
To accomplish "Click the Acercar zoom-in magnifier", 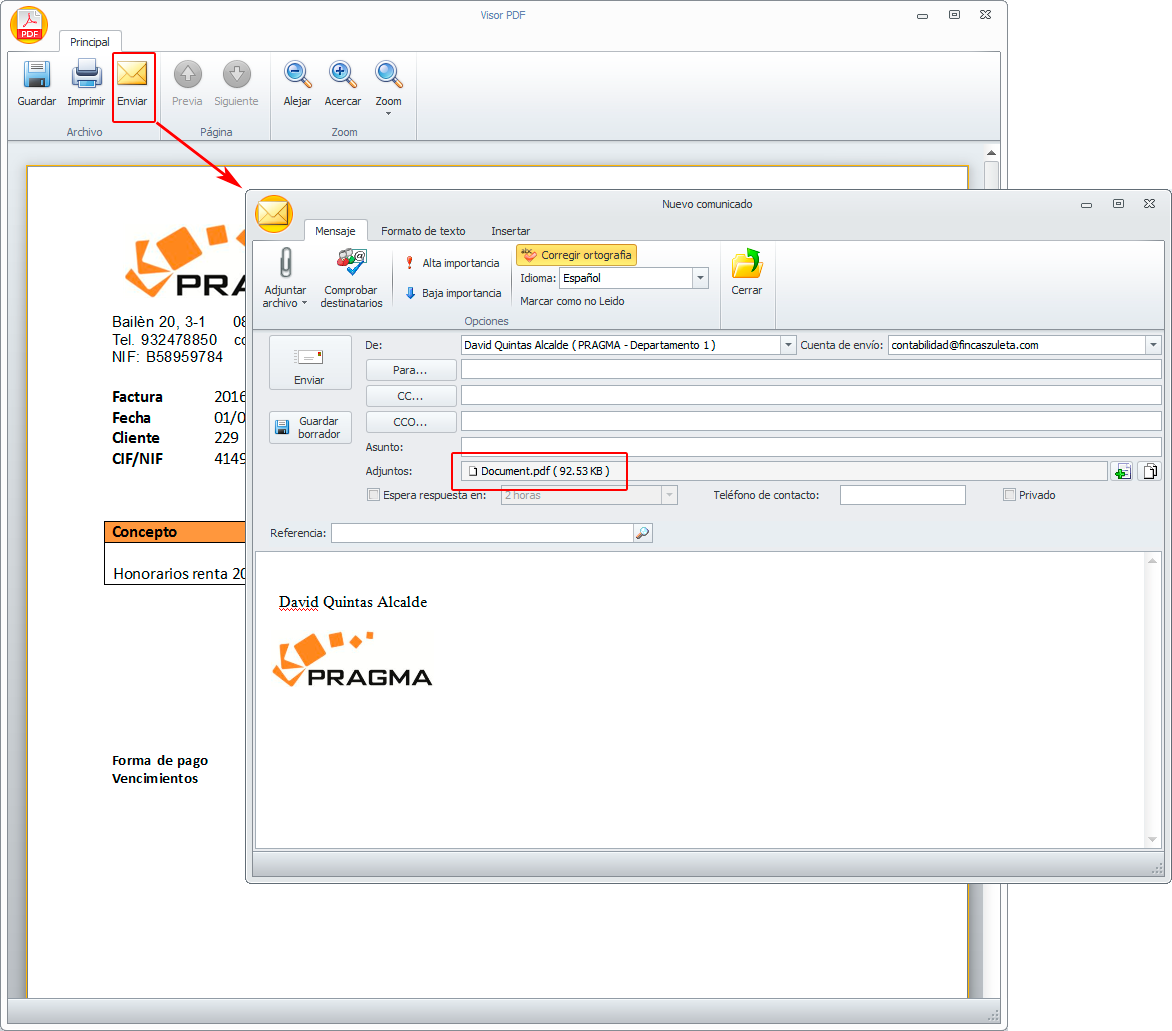I will [x=342, y=74].
